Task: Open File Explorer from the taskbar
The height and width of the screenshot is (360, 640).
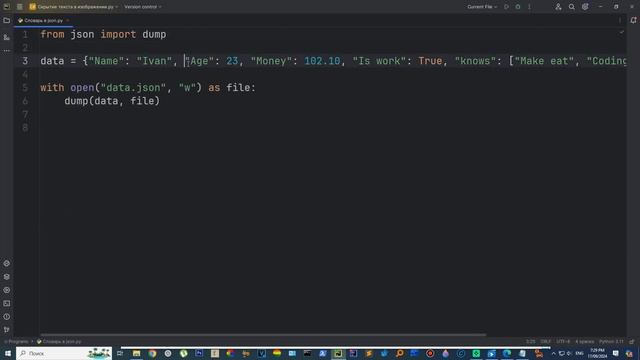Action: [136, 353]
